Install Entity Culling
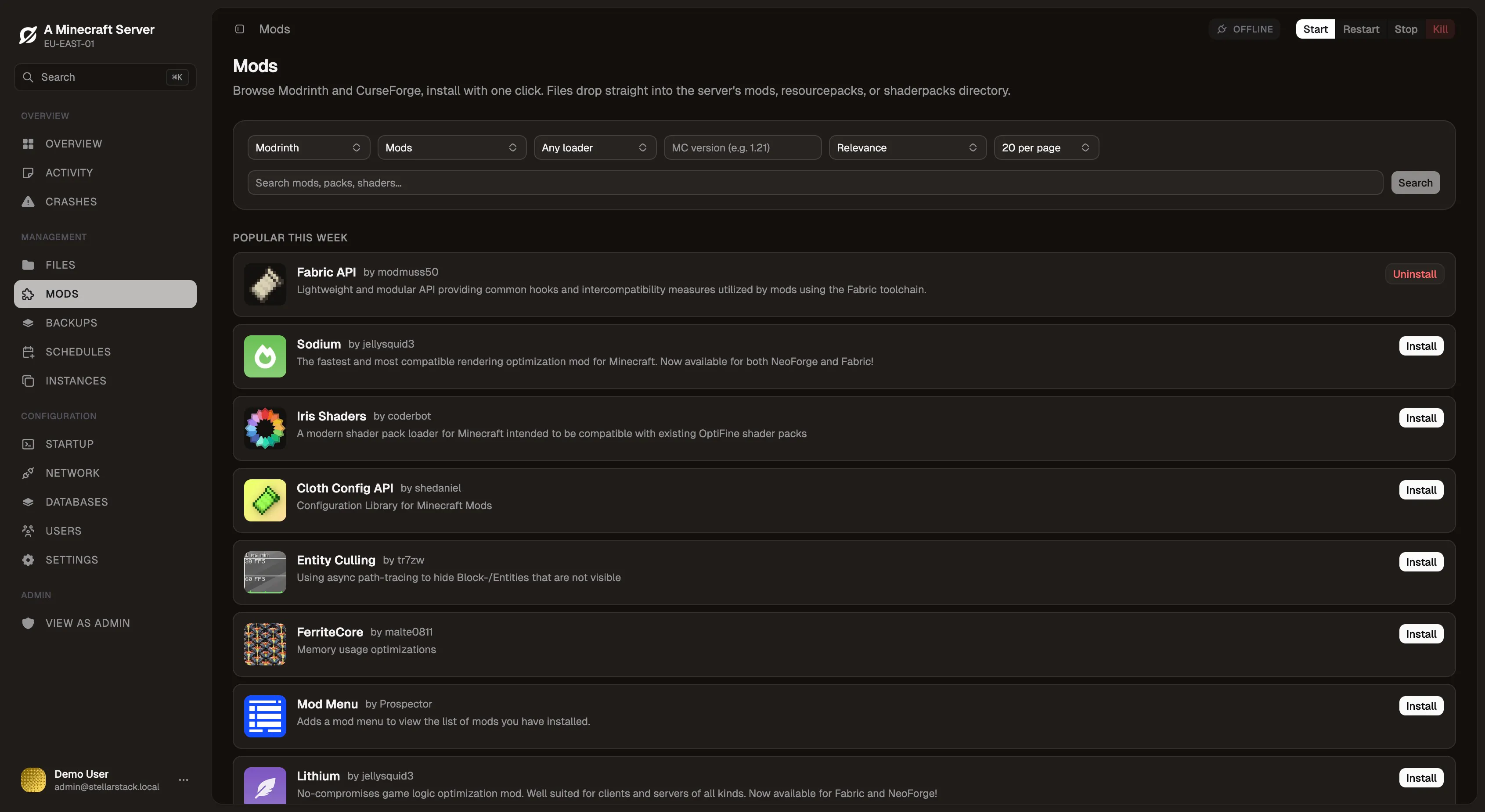 pos(1421,562)
